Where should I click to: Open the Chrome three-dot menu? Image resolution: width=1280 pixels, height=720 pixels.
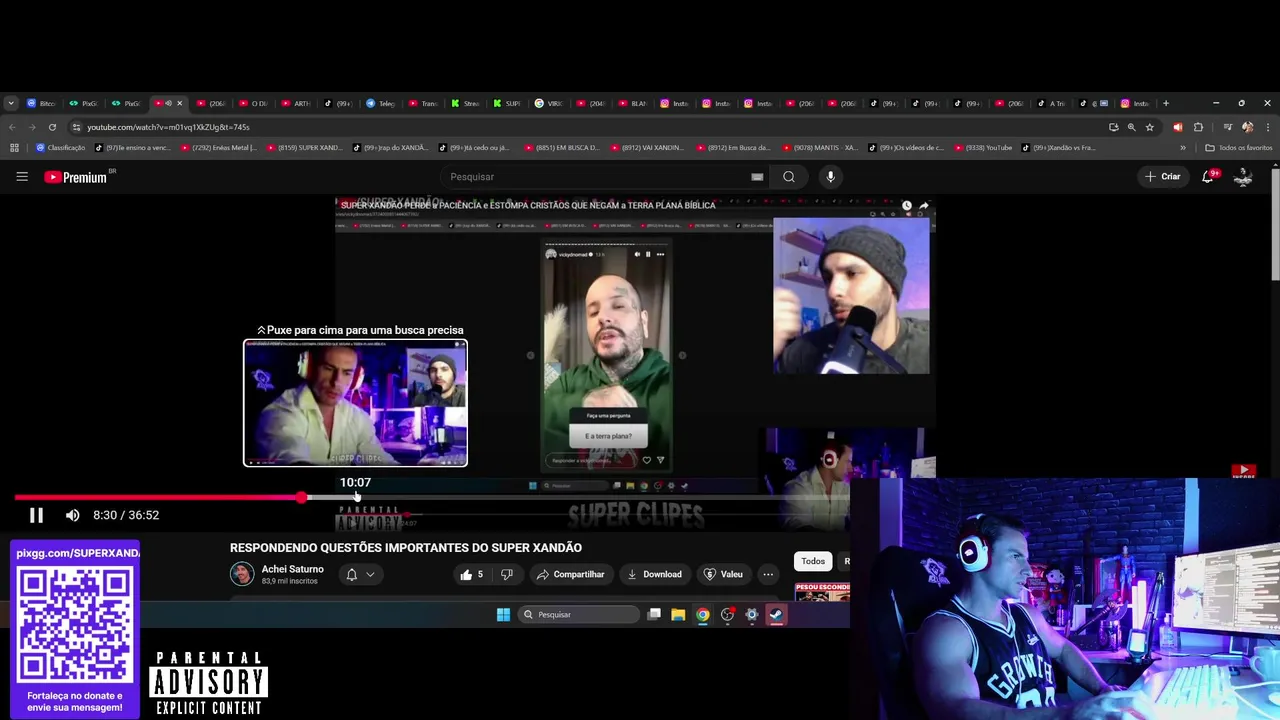pyautogui.click(x=1268, y=127)
